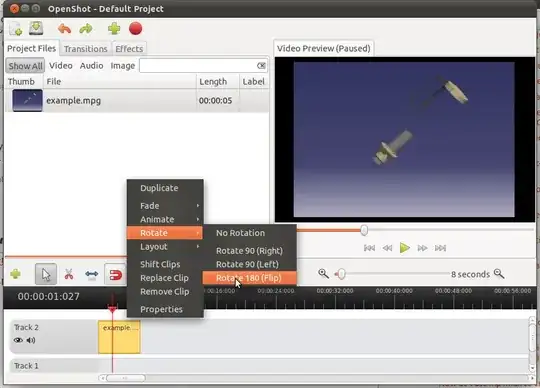
Task: Skip to the start of the video
Action: click(369, 248)
